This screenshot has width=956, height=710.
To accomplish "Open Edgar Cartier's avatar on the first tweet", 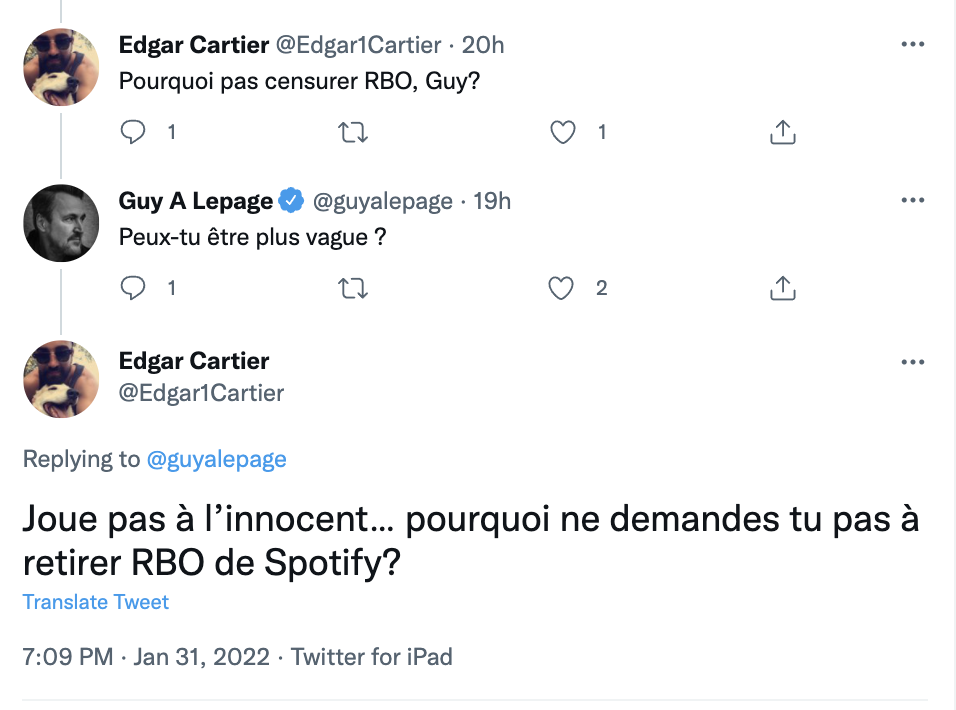I will pos(61,67).
